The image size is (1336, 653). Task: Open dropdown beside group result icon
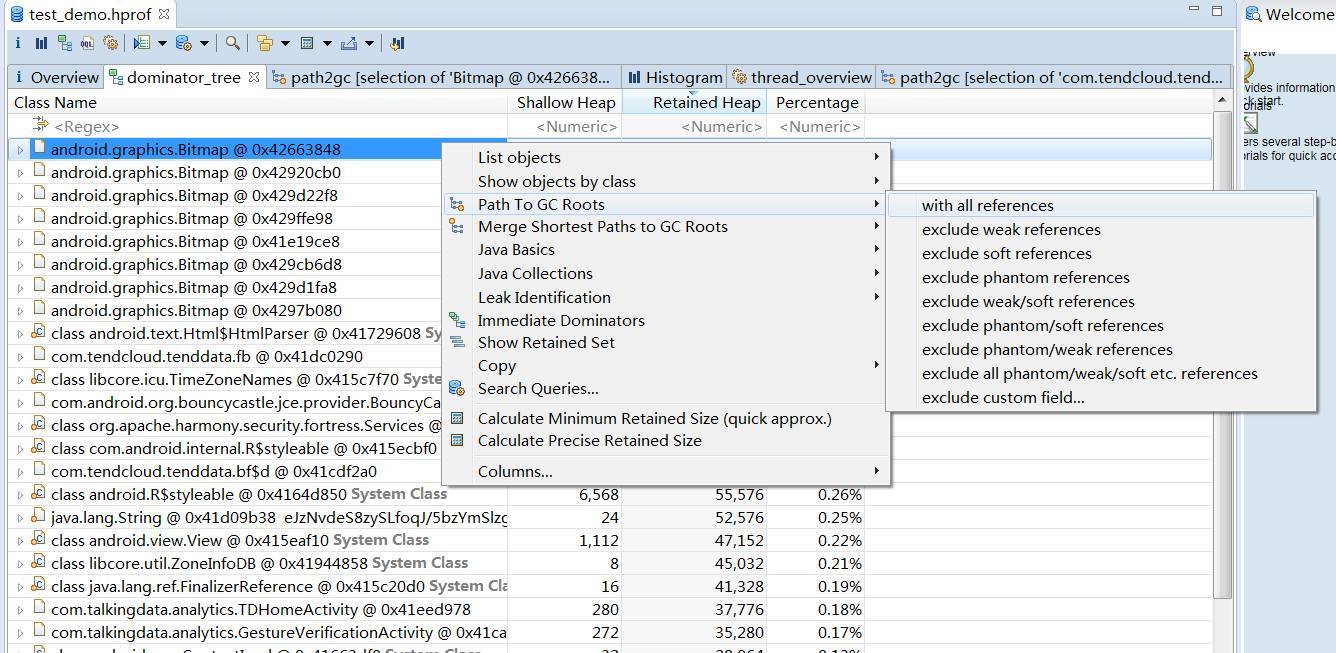pos(285,43)
